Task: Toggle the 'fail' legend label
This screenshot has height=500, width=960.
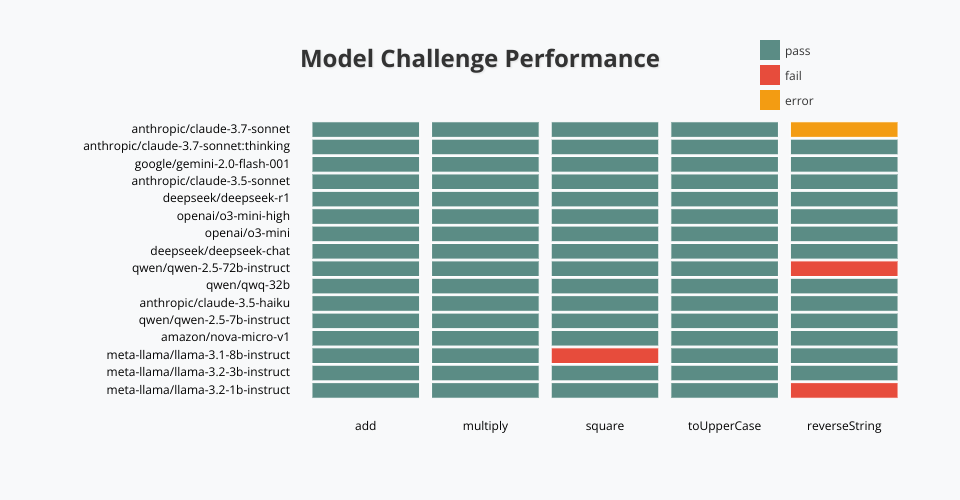Action: (x=793, y=75)
